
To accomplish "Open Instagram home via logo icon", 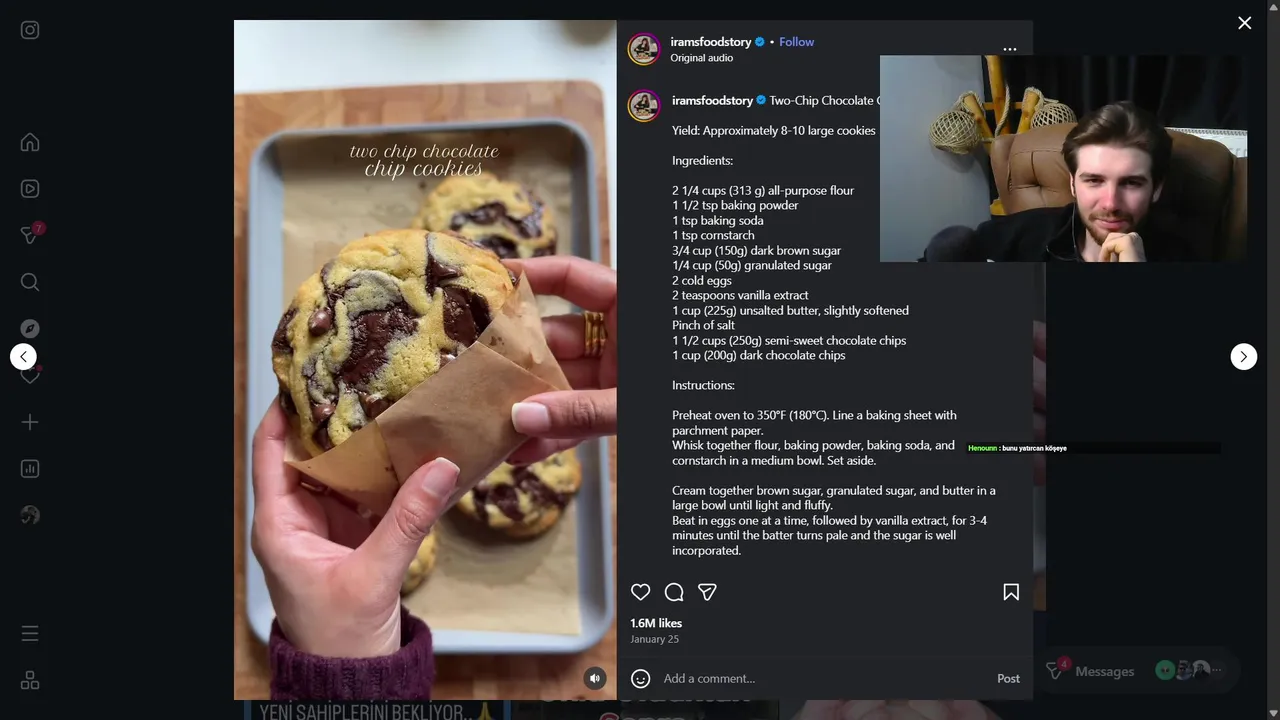I will click(30, 30).
